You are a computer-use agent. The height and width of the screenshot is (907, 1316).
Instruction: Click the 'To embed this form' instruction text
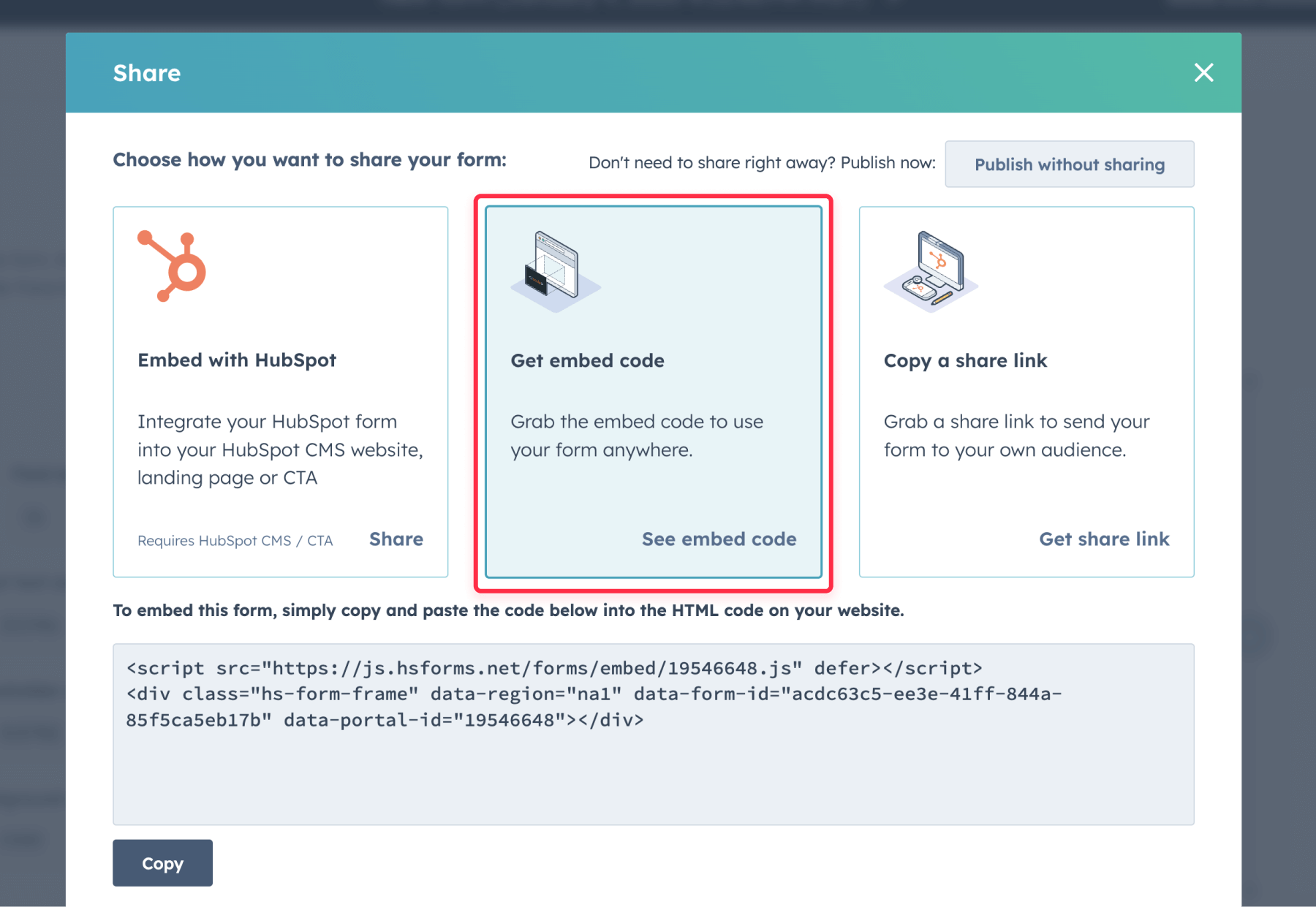pos(508,610)
